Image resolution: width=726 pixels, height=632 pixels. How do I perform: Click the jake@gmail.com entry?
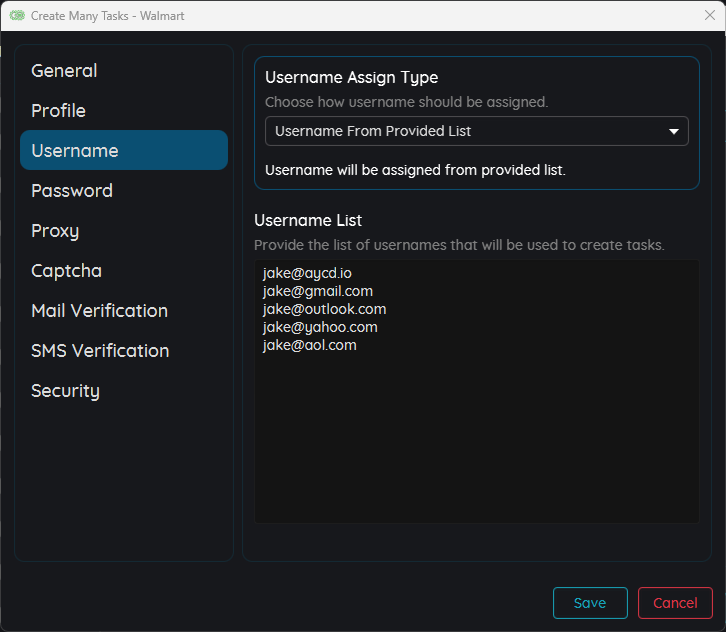pyautogui.click(x=317, y=291)
